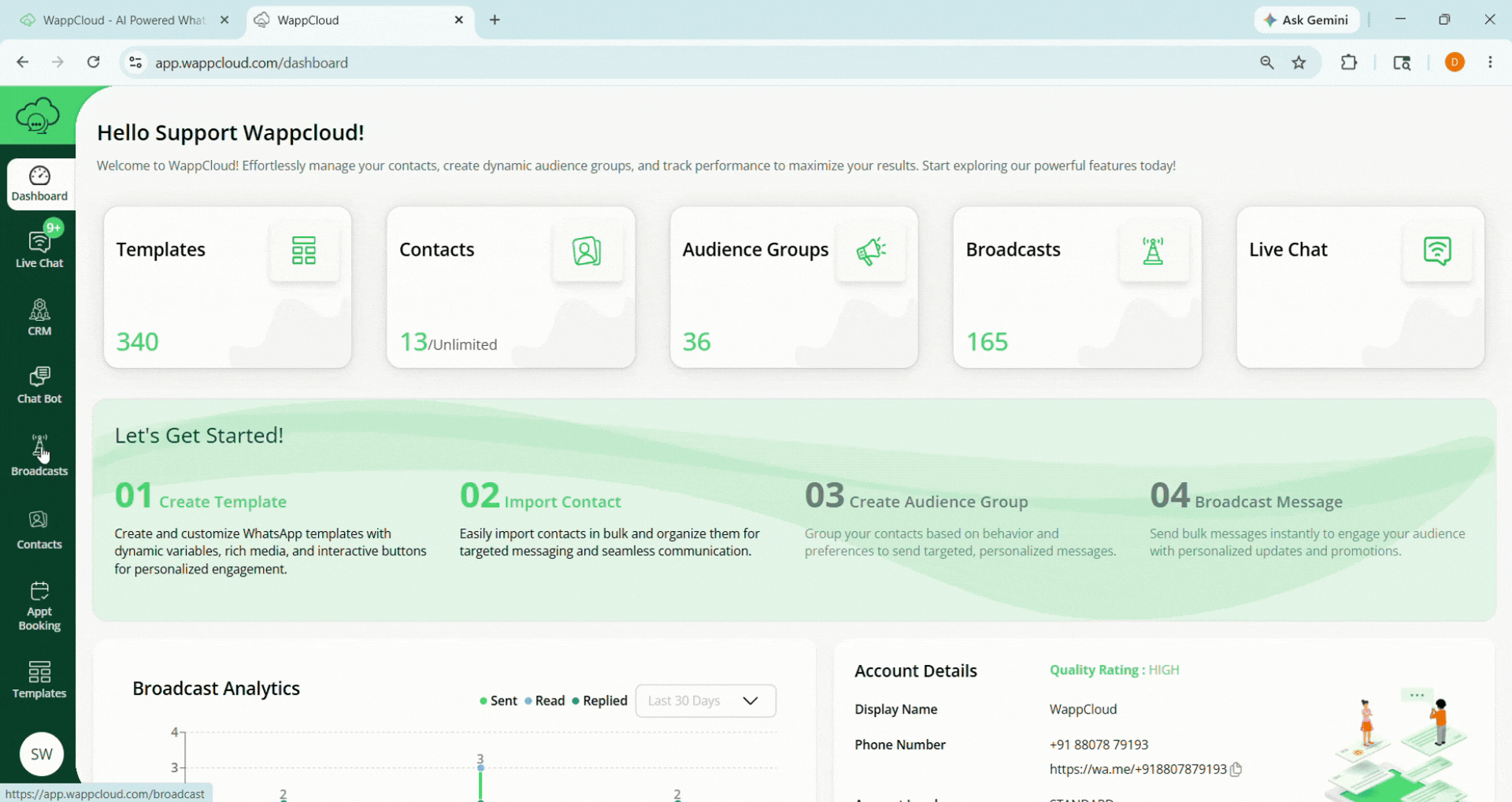This screenshot has height=802, width=1512.
Task: Expand the Last 30 Days dropdown
Action: (x=706, y=700)
